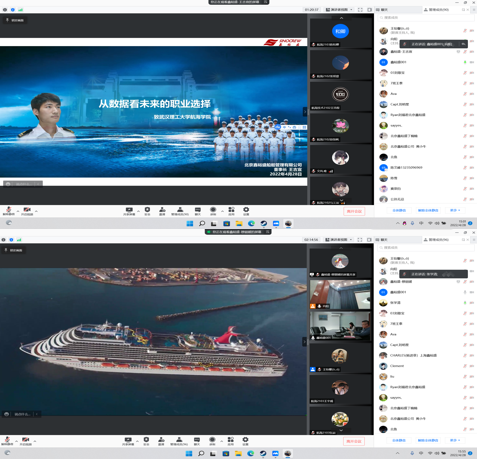The height and width of the screenshot is (459, 477).
Task: Click Unmute All button in top members panel
Action: (x=428, y=210)
